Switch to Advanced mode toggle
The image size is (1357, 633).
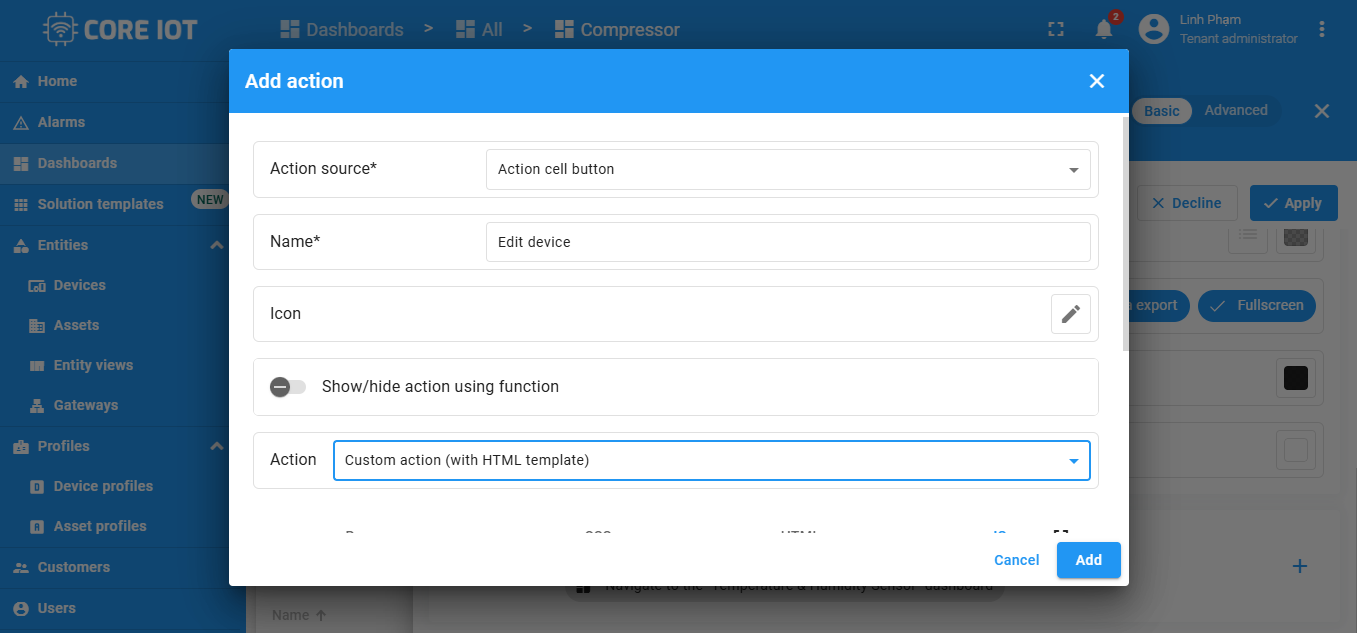[x=1235, y=111]
